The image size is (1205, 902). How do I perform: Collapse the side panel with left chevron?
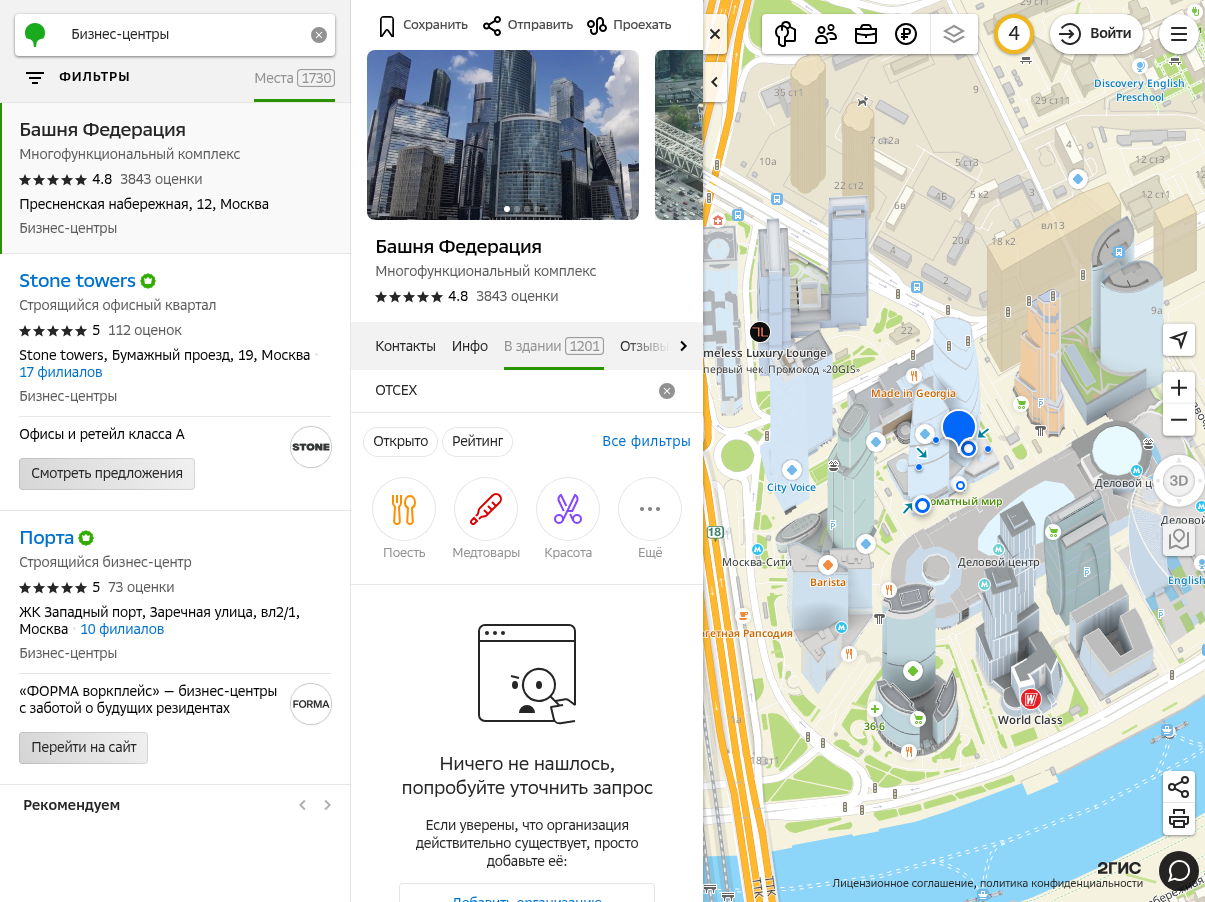pyautogui.click(x=715, y=81)
